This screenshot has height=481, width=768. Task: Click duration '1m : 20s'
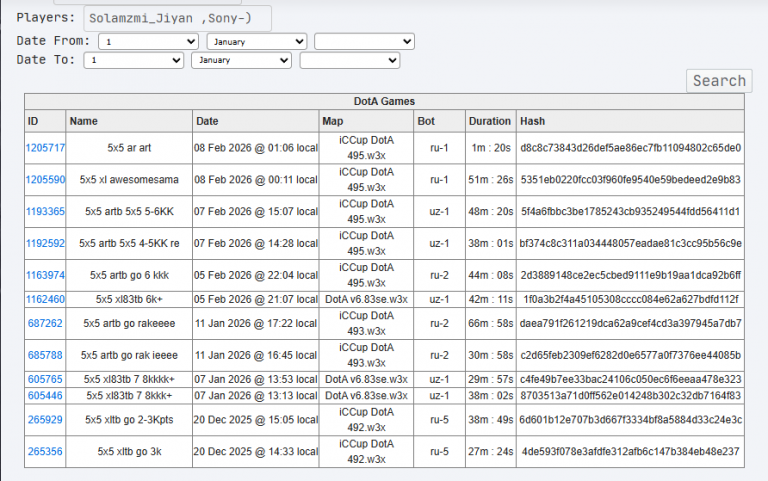491,148
